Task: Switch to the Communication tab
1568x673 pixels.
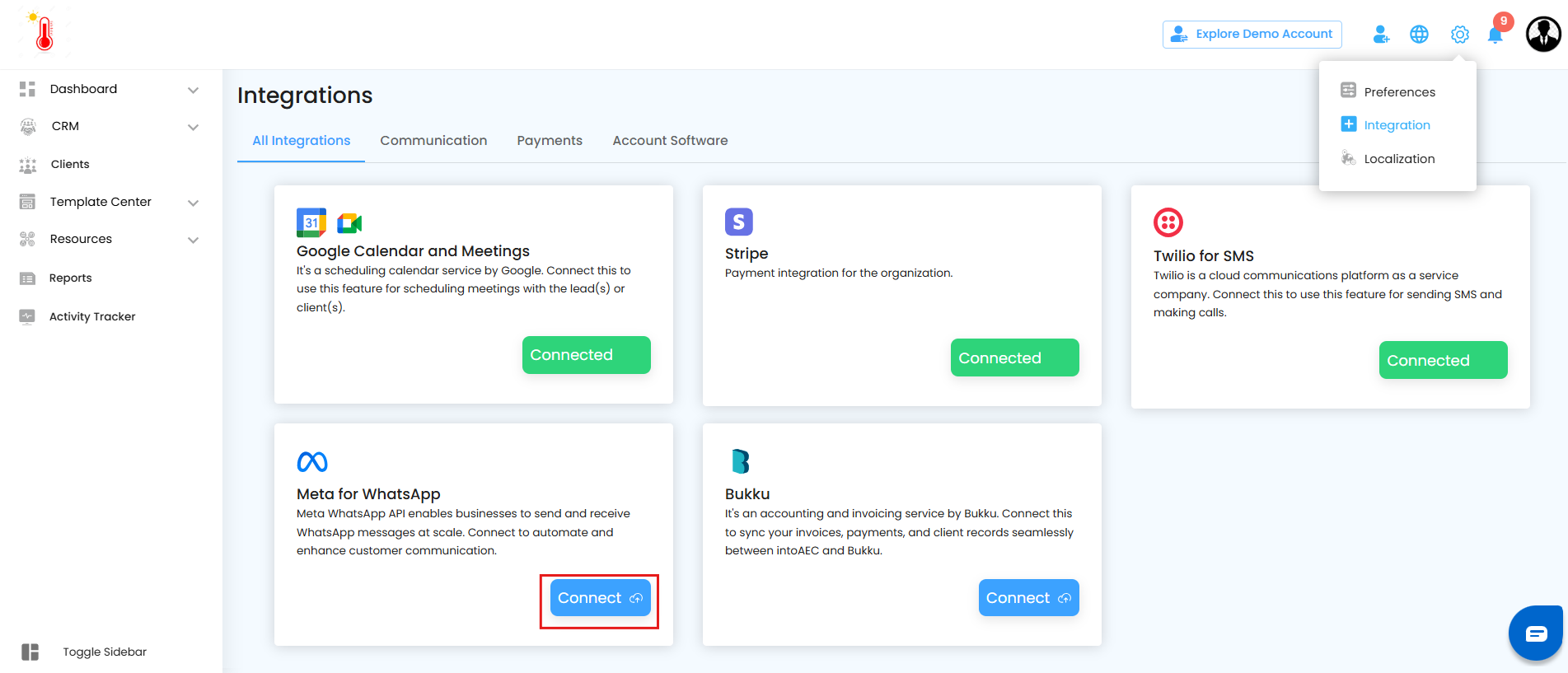Action: coord(433,141)
